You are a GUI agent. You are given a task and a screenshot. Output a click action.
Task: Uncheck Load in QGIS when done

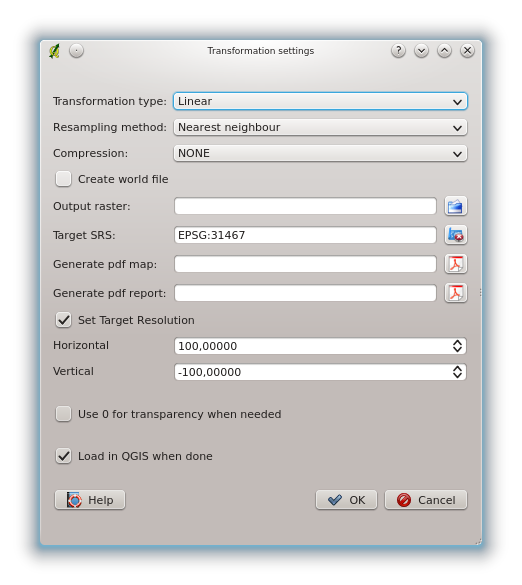click(63, 456)
